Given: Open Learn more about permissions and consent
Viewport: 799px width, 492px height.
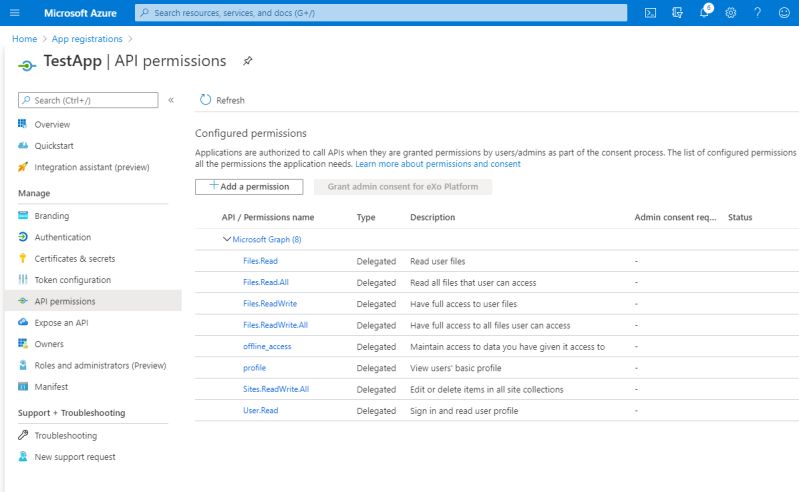Looking at the screenshot, I should point(438,163).
